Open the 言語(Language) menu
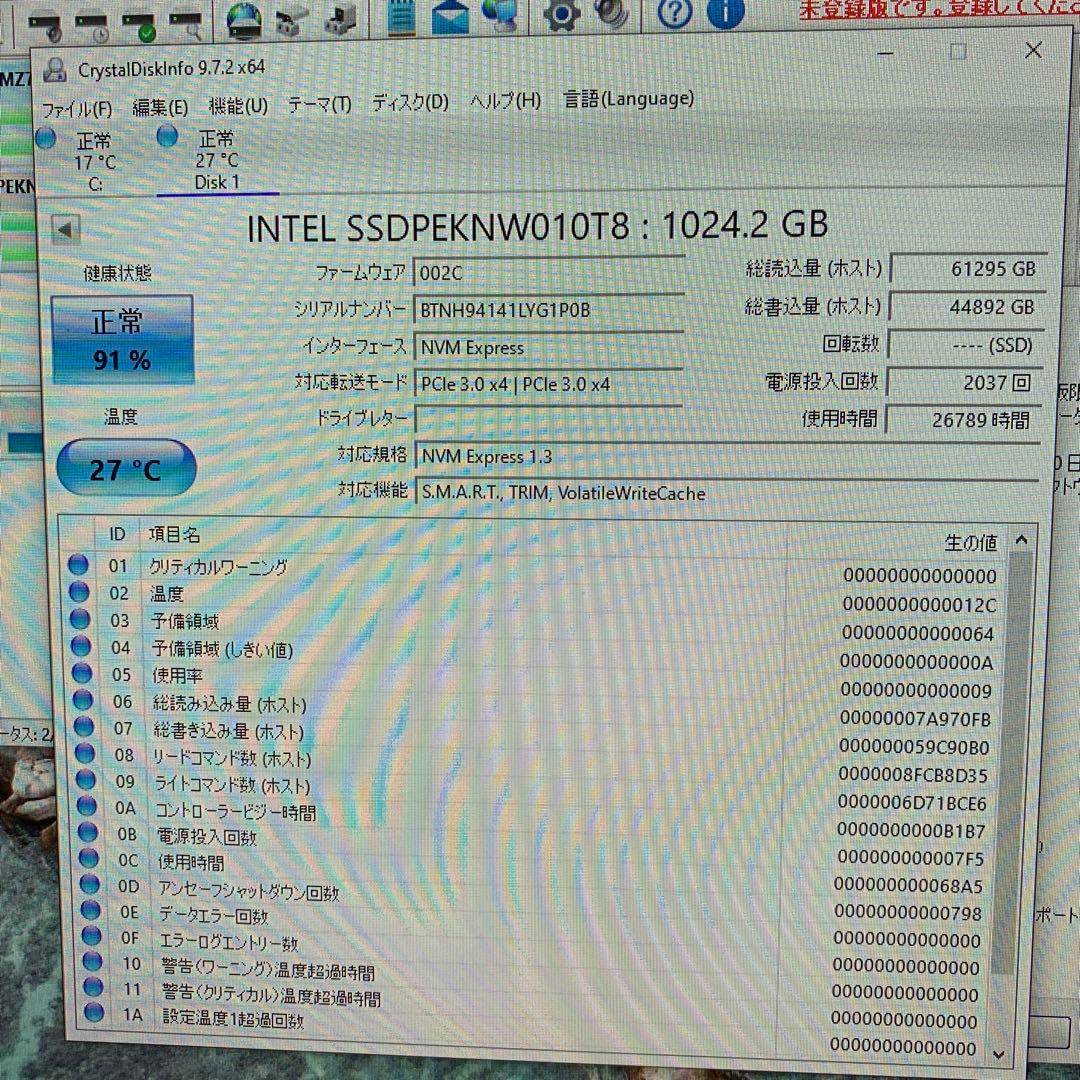1080x1080 pixels. click(x=628, y=99)
